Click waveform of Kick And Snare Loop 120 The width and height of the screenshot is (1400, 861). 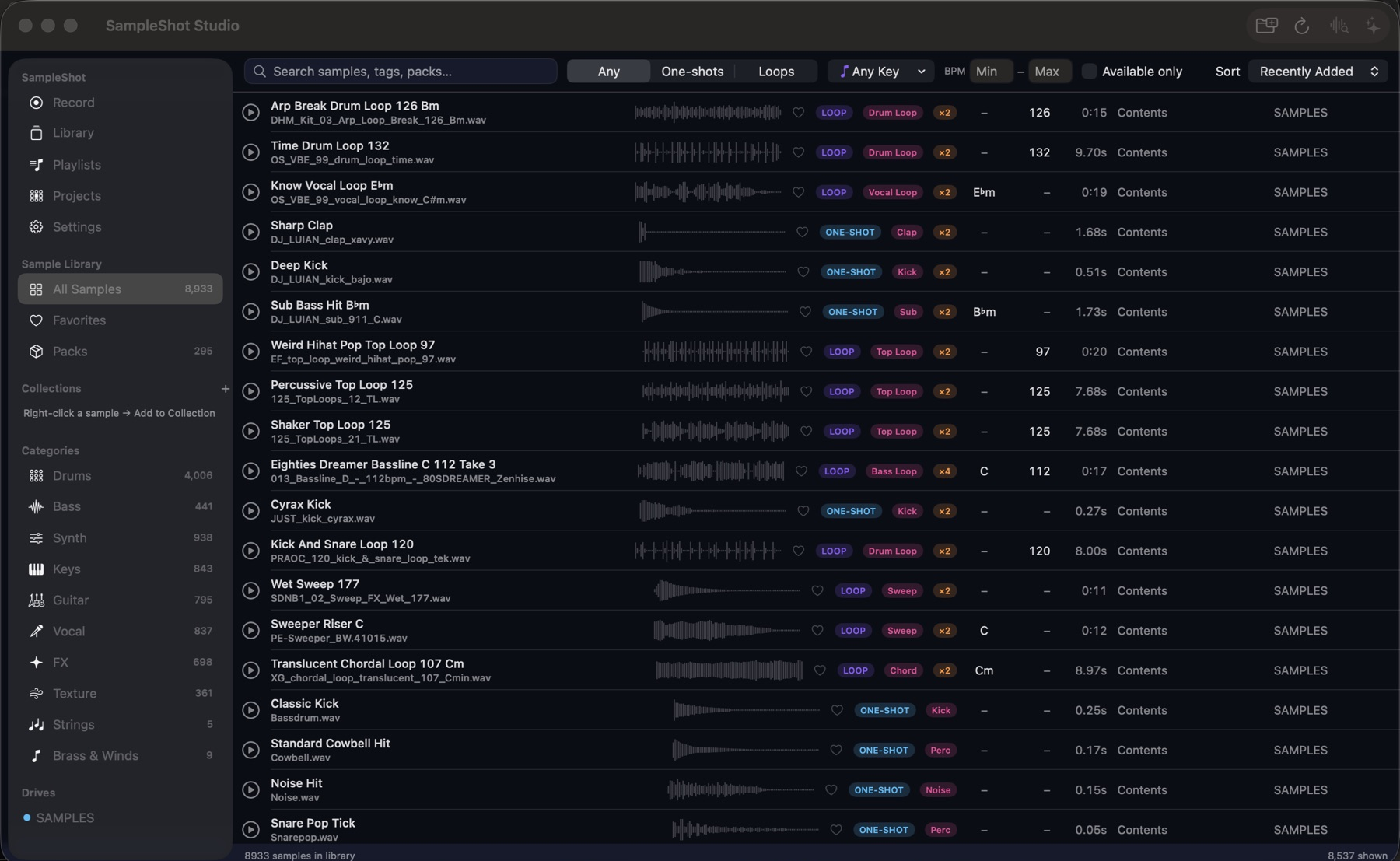coord(708,551)
